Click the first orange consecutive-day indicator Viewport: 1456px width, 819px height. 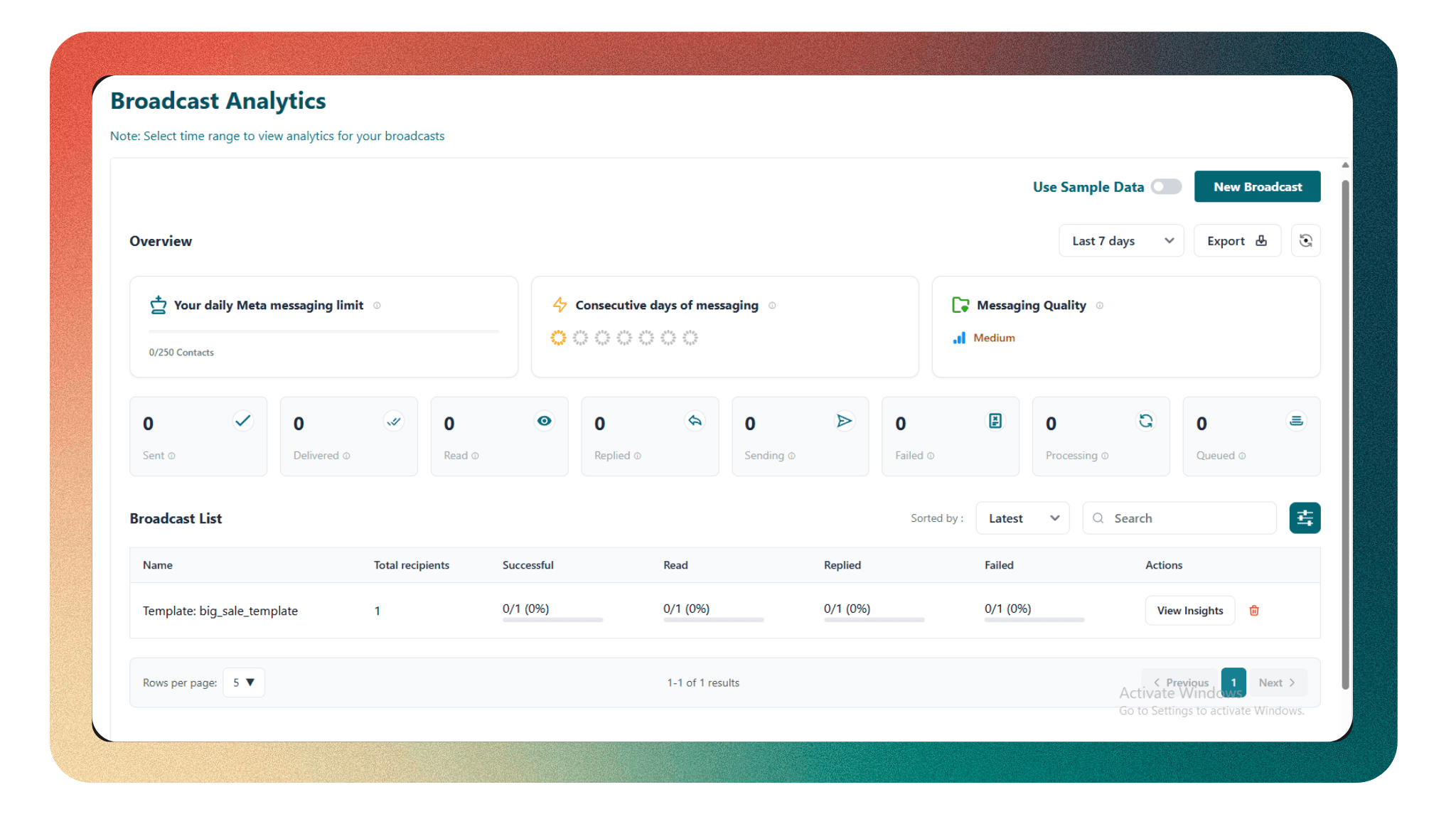(558, 338)
